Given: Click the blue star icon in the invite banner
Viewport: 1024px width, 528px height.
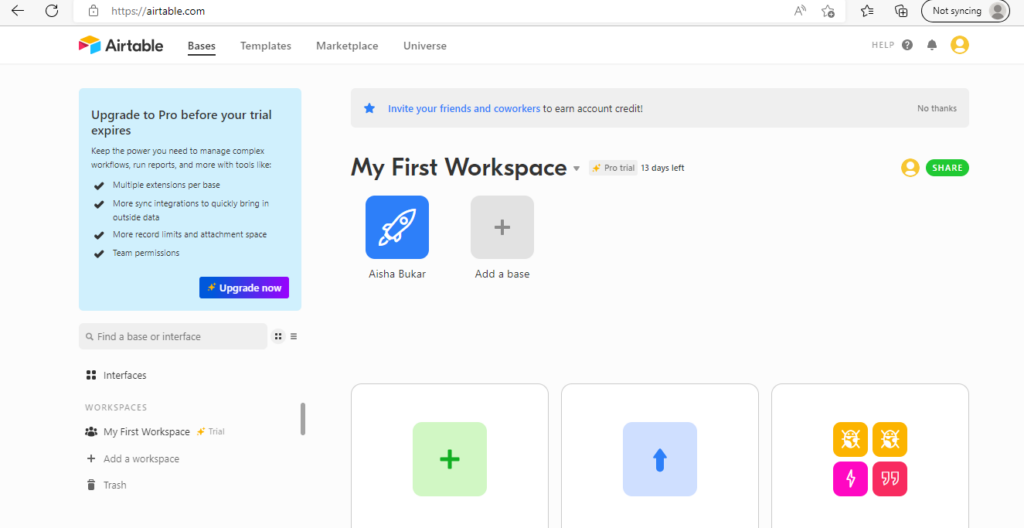Looking at the screenshot, I should point(370,108).
